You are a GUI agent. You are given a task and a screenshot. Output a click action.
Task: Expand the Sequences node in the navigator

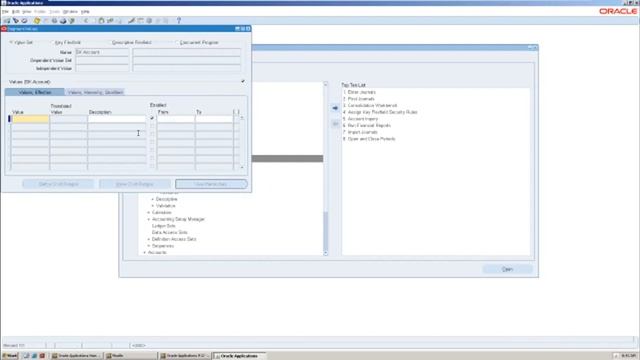[149, 246]
